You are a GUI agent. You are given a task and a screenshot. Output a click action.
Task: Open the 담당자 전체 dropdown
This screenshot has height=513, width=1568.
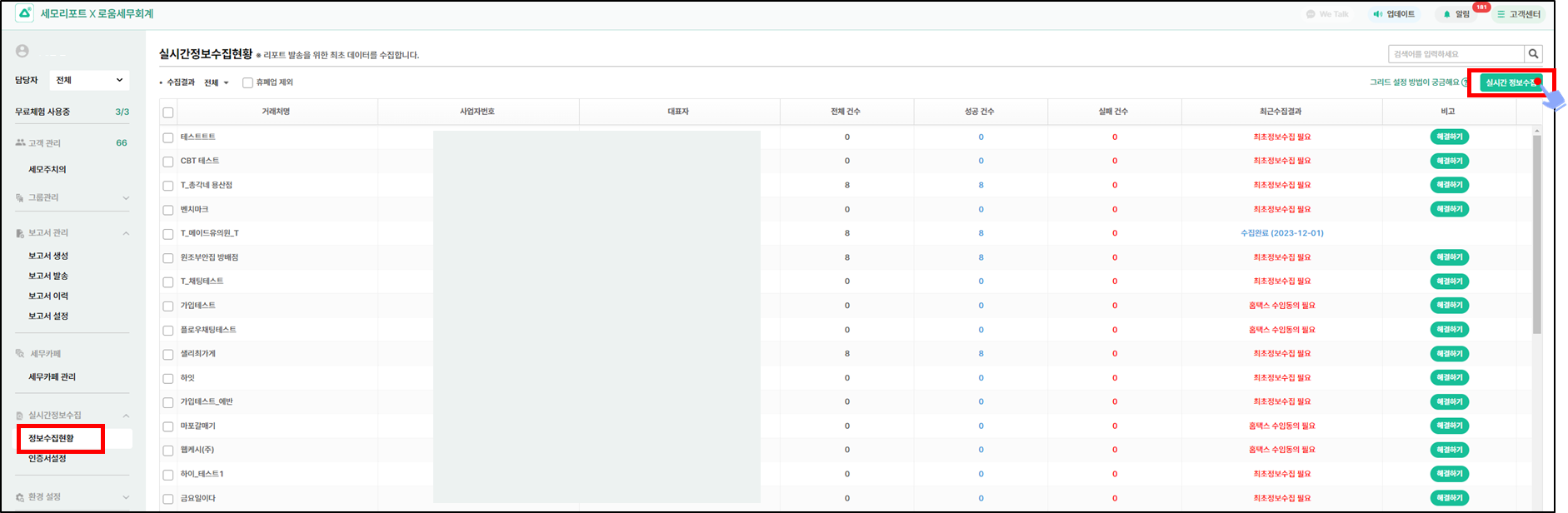pyautogui.click(x=89, y=80)
